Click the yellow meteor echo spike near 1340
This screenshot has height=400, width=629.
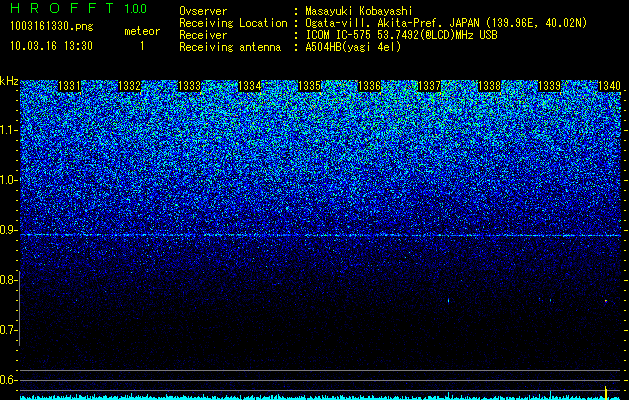[606, 392]
